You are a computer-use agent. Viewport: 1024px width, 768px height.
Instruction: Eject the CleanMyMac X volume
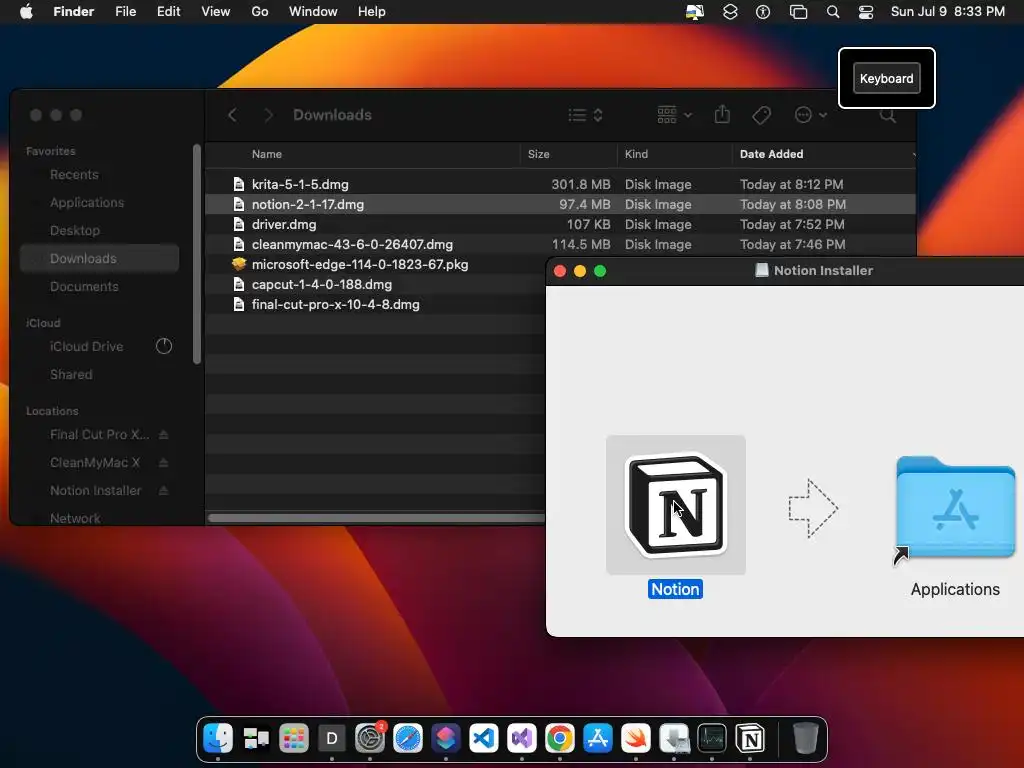point(163,462)
